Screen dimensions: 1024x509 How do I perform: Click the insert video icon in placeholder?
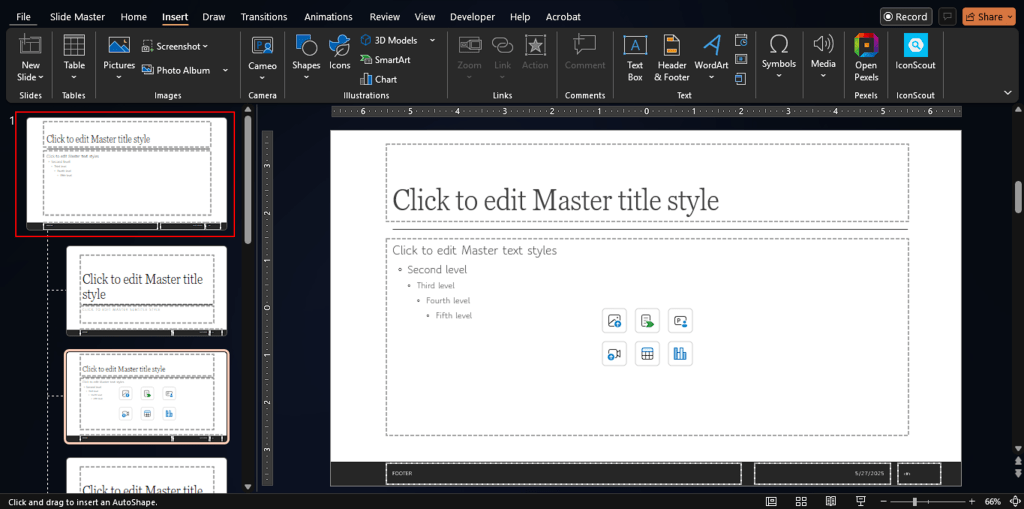click(x=614, y=354)
